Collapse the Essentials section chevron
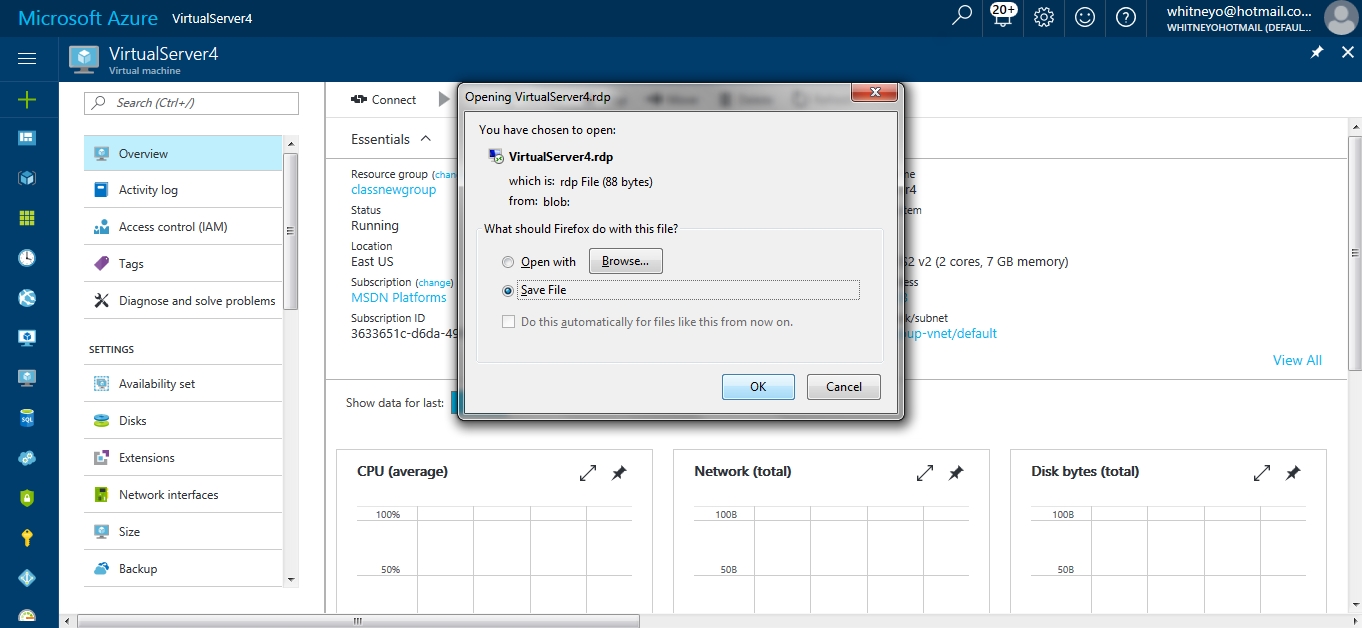The height and width of the screenshot is (628, 1362). coord(426,139)
